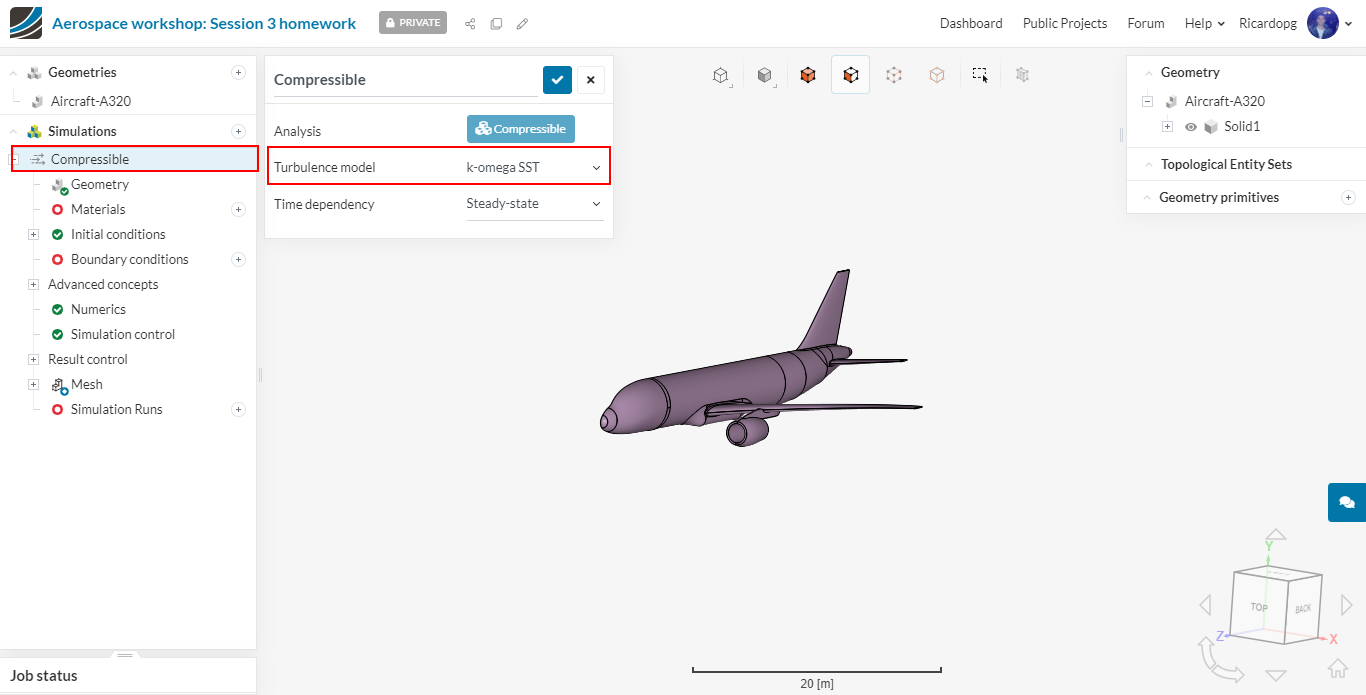Open the view options cube dropdown

tap(720, 75)
